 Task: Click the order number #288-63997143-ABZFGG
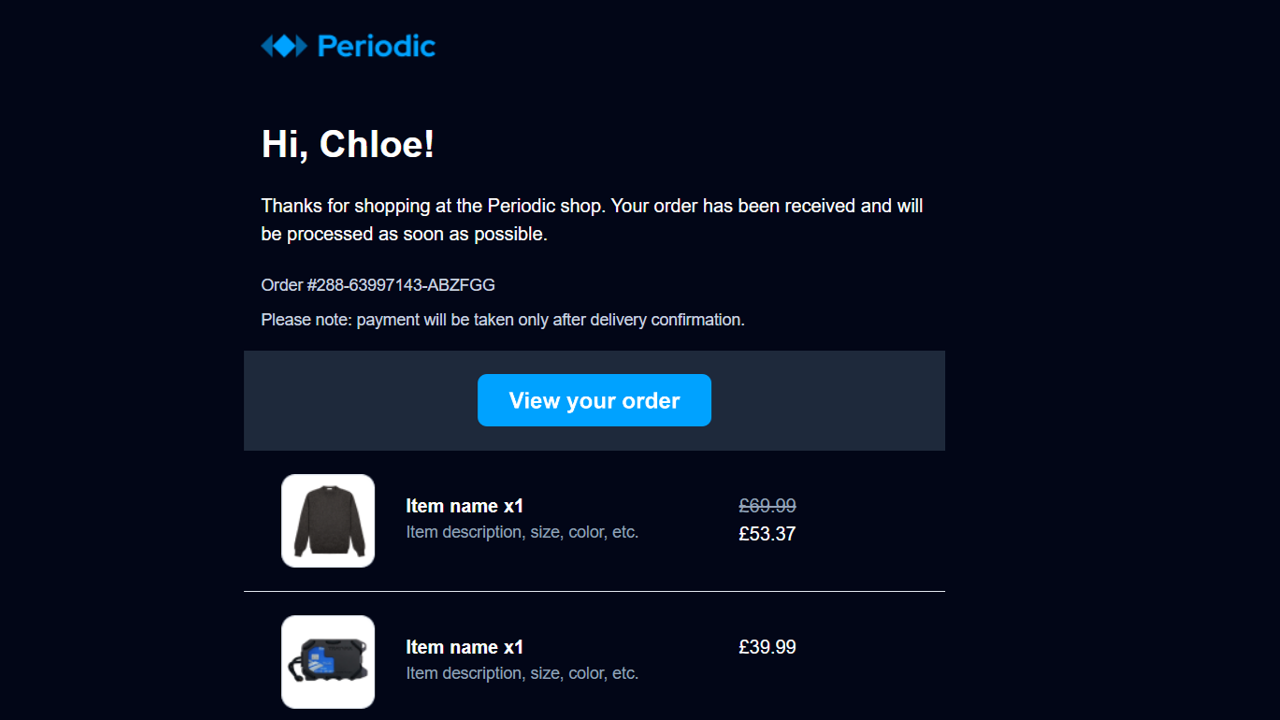(378, 285)
